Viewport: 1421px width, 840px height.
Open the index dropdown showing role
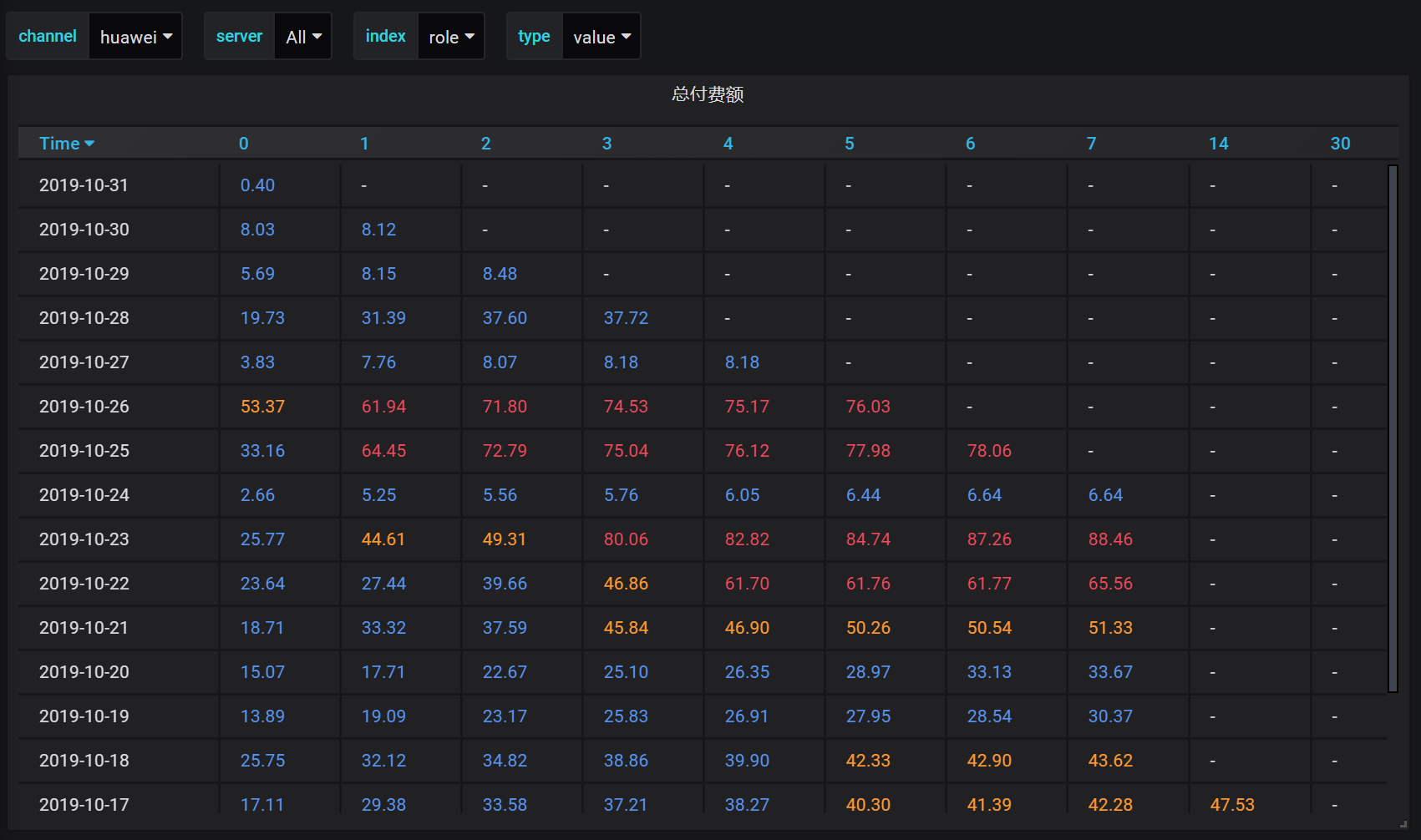click(x=451, y=37)
